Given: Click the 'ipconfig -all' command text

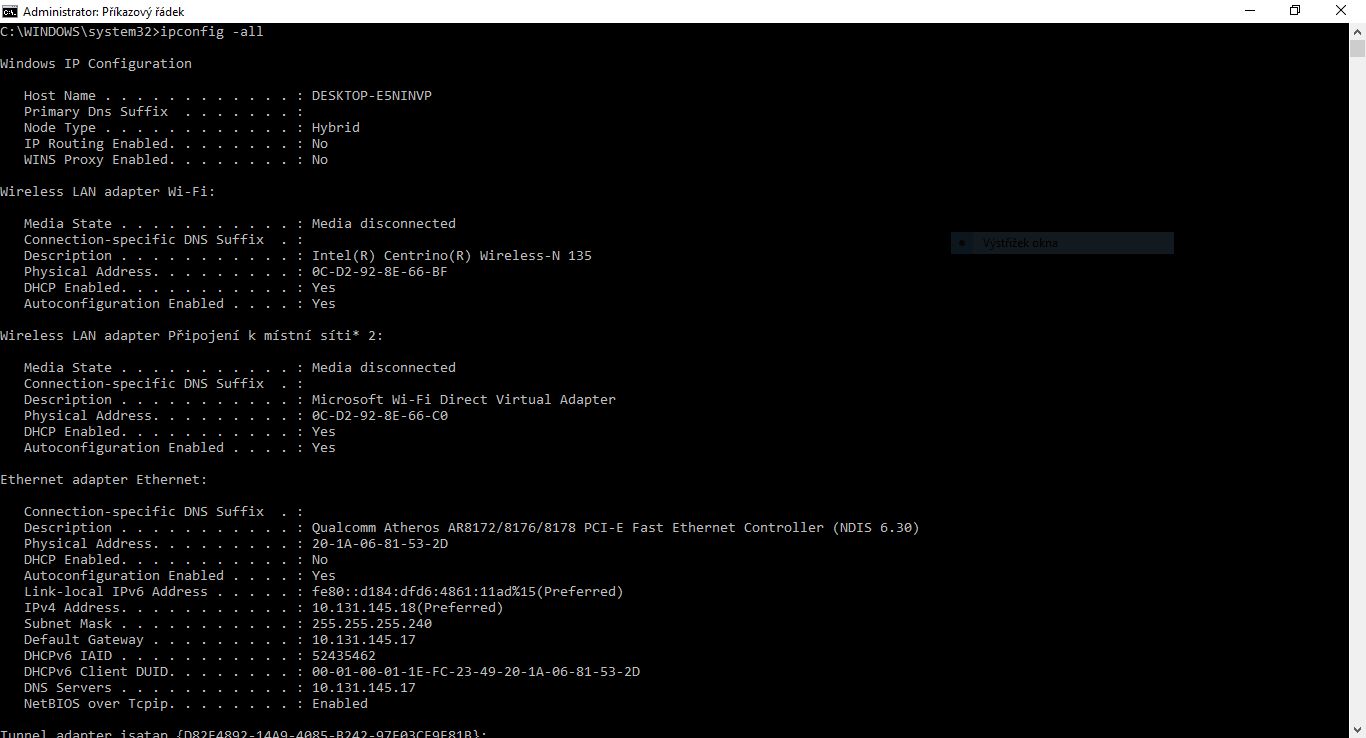Looking at the screenshot, I should [x=212, y=32].
